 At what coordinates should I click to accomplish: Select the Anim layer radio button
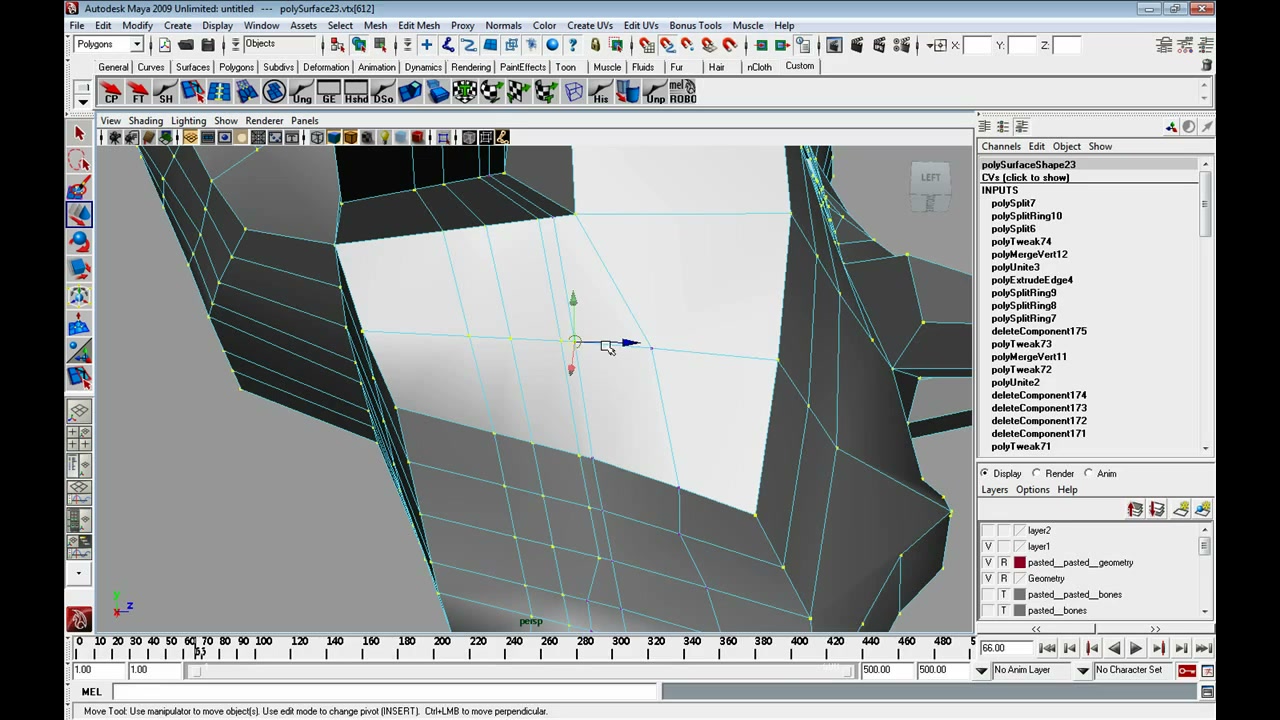pos(1088,473)
